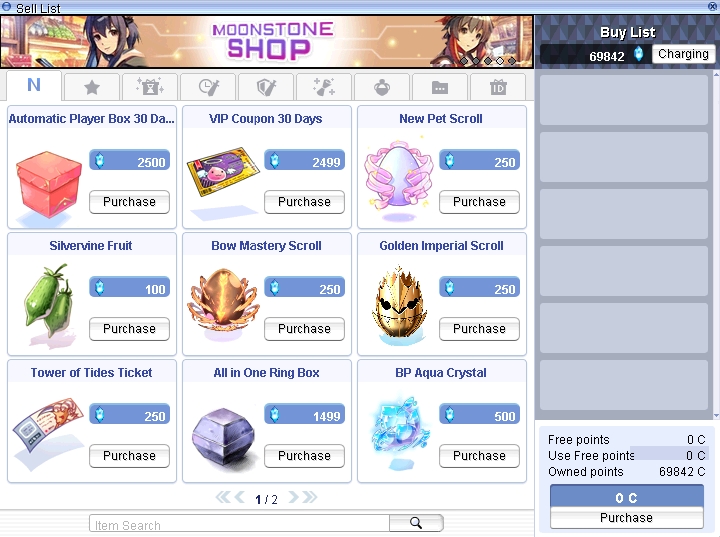Go to the first shop page
This screenshot has height=537, width=720.
223,497
